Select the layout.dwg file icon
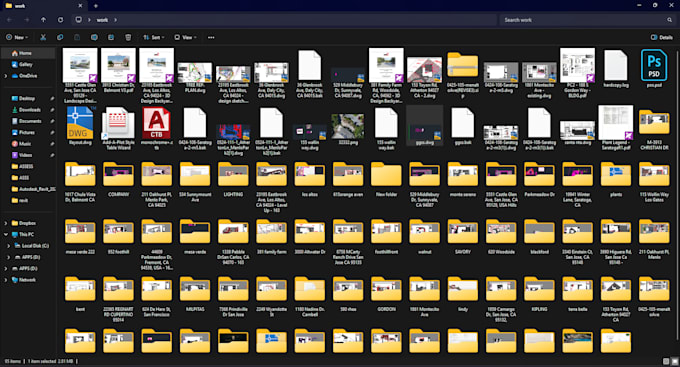The width and height of the screenshot is (680, 367). pos(80,123)
